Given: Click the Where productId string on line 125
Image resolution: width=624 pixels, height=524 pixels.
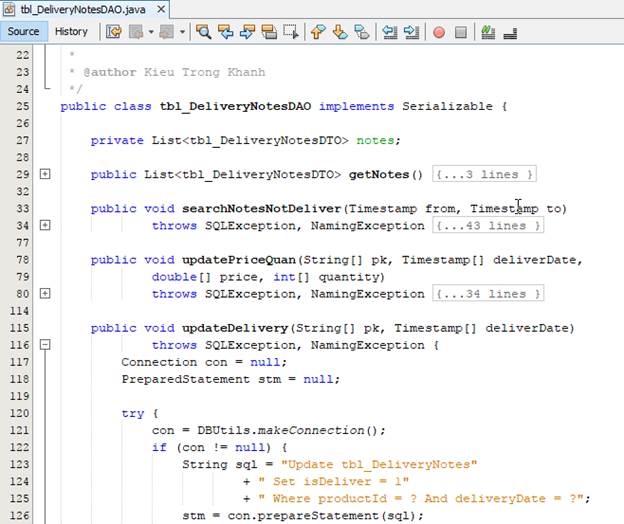Looking at the screenshot, I should coord(421,499).
